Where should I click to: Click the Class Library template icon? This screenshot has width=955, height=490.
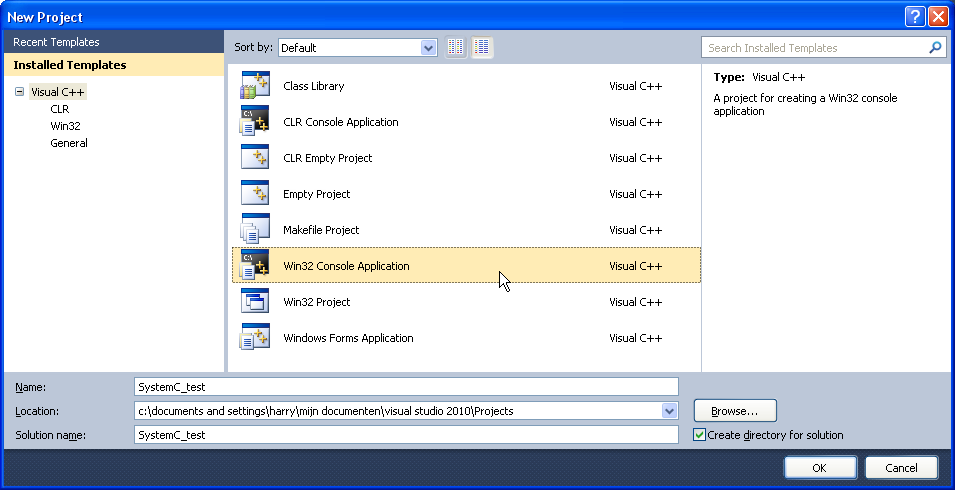coord(255,86)
